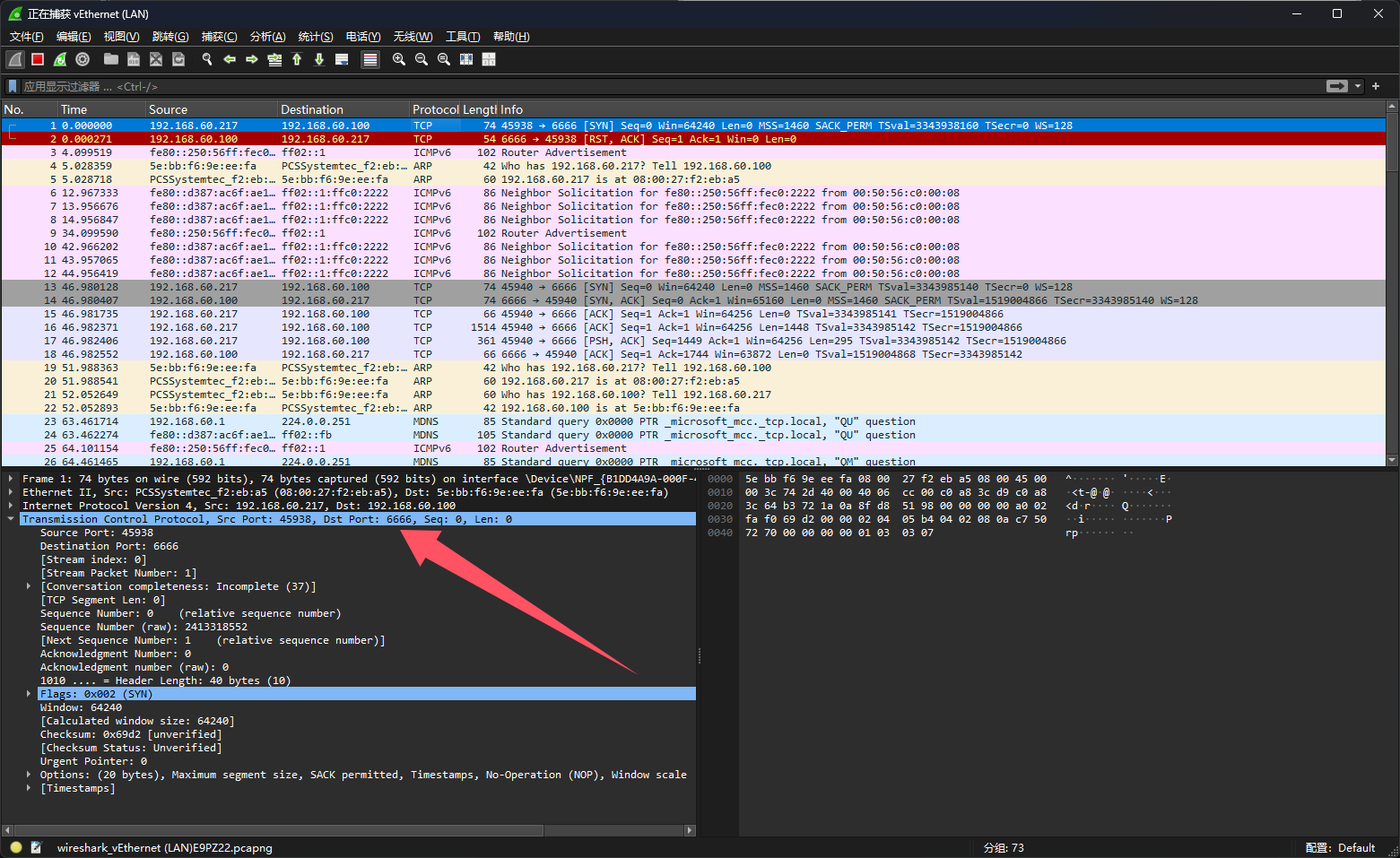Jump to the last packet
The height and width of the screenshot is (858, 1400).
click(x=319, y=59)
